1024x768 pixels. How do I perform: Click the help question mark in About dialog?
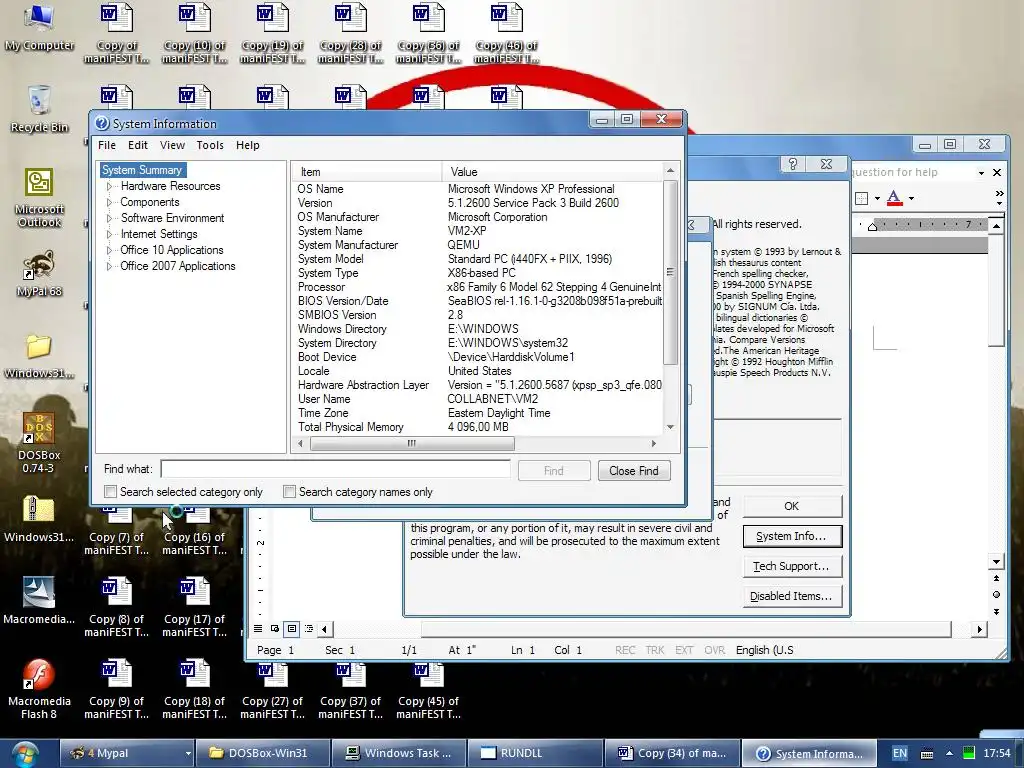(792, 164)
